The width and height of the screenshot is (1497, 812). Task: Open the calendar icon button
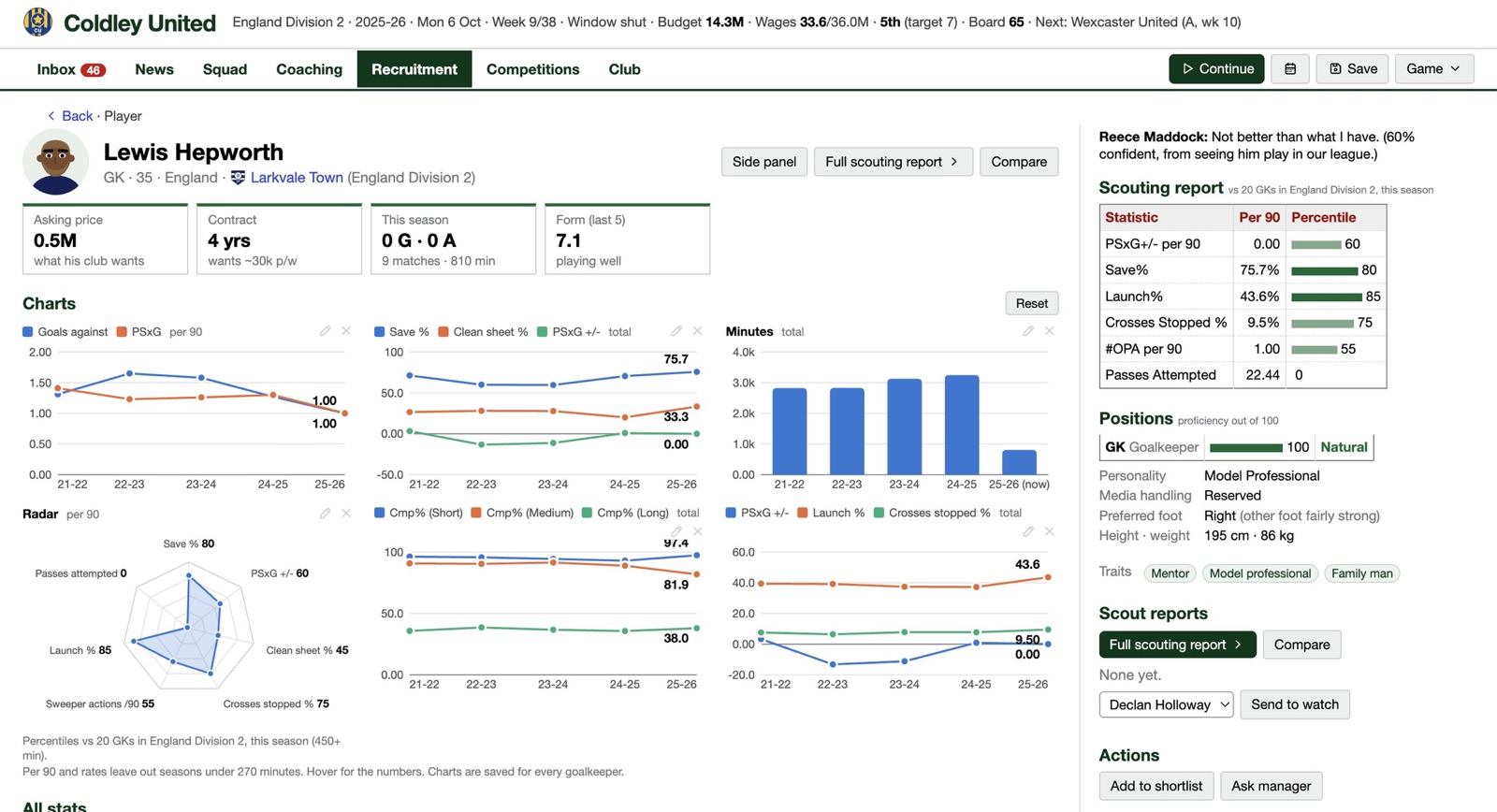tap(1290, 69)
